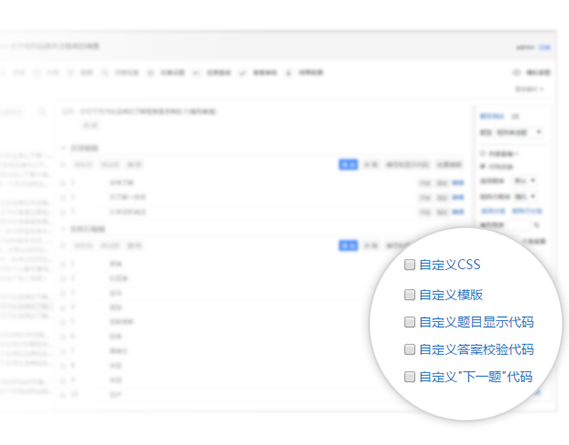The width and height of the screenshot is (569, 445).
Task: Click the funnel filter icon in the toolbar
Action: [70, 73]
